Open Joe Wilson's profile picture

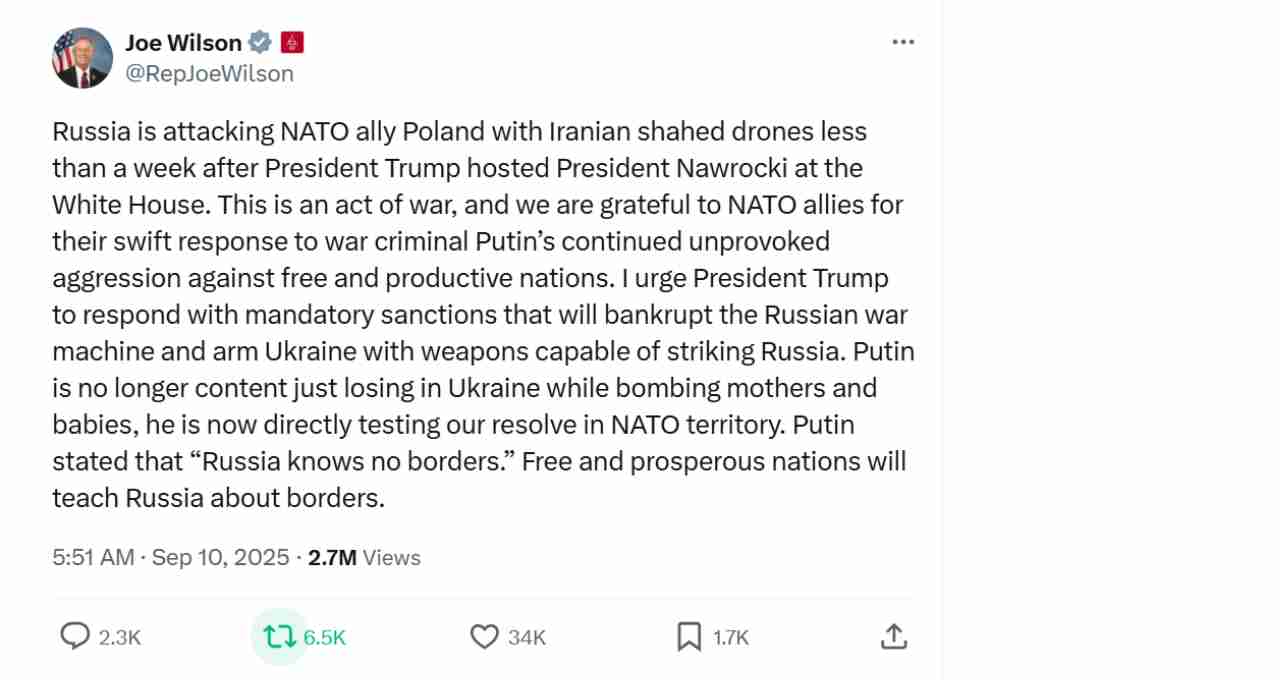click(x=82, y=58)
